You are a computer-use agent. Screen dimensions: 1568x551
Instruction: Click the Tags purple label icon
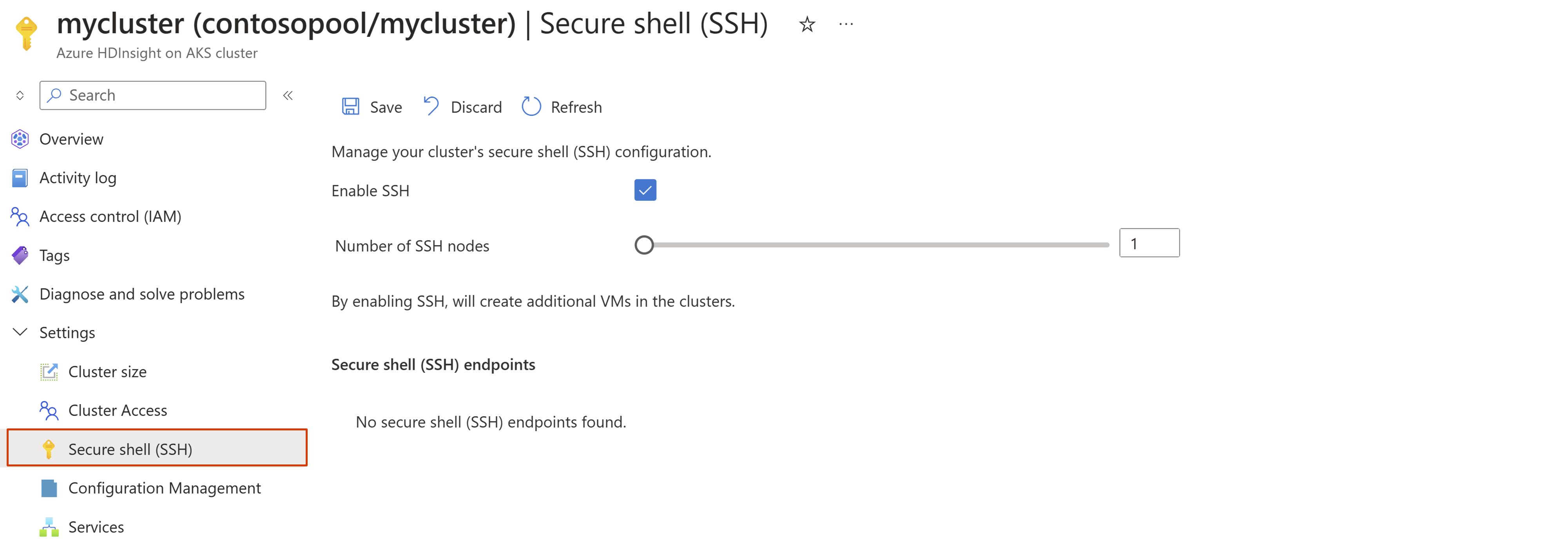(20, 255)
